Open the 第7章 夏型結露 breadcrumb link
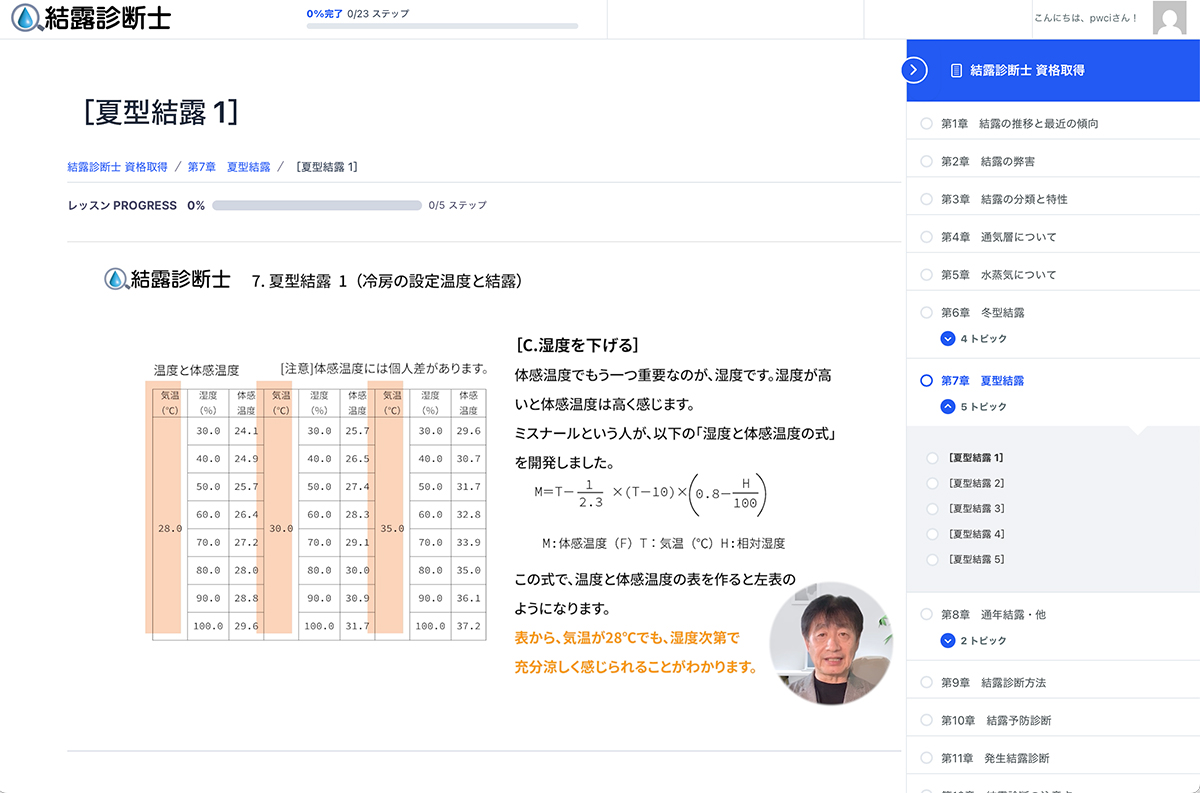The image size is (1200, 793). (229, 167)
